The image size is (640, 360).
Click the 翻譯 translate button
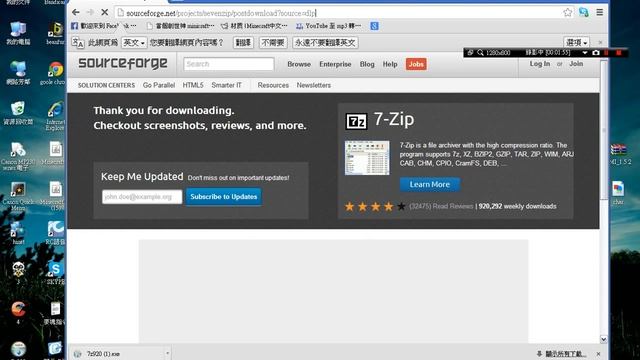pyautogui.click(x=243, y=42)
